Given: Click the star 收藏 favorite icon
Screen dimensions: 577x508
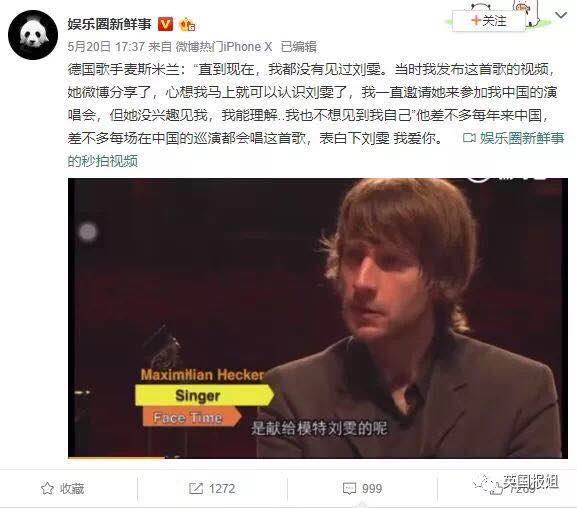Looking at the screenshot, I should [x=47, y=488].
